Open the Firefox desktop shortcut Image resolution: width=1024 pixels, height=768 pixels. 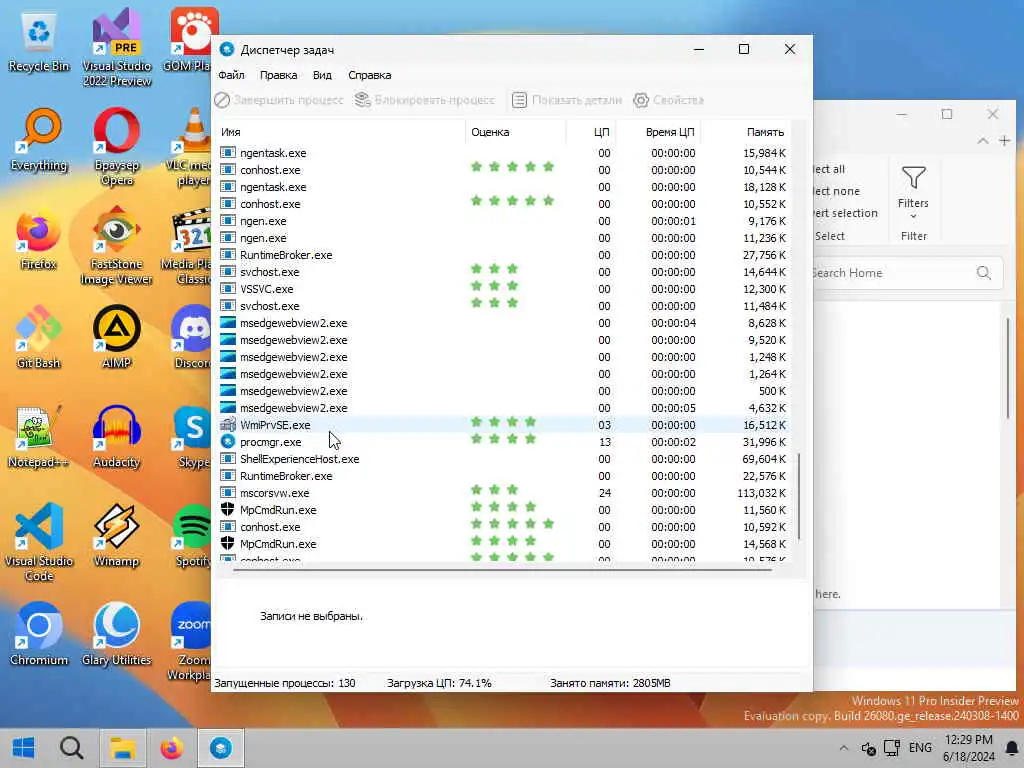coord(39,240)
